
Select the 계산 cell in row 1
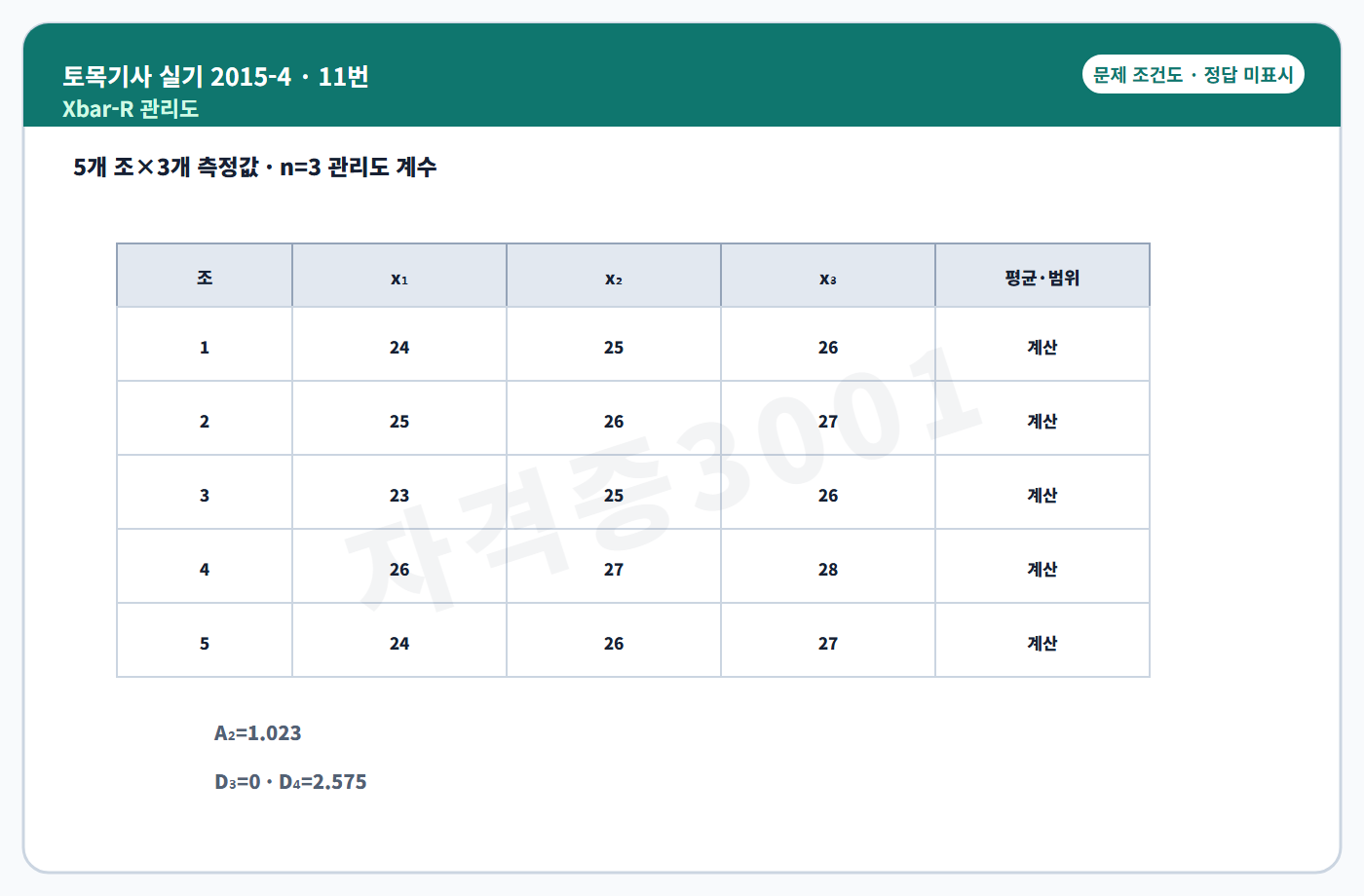(1042, 345)
